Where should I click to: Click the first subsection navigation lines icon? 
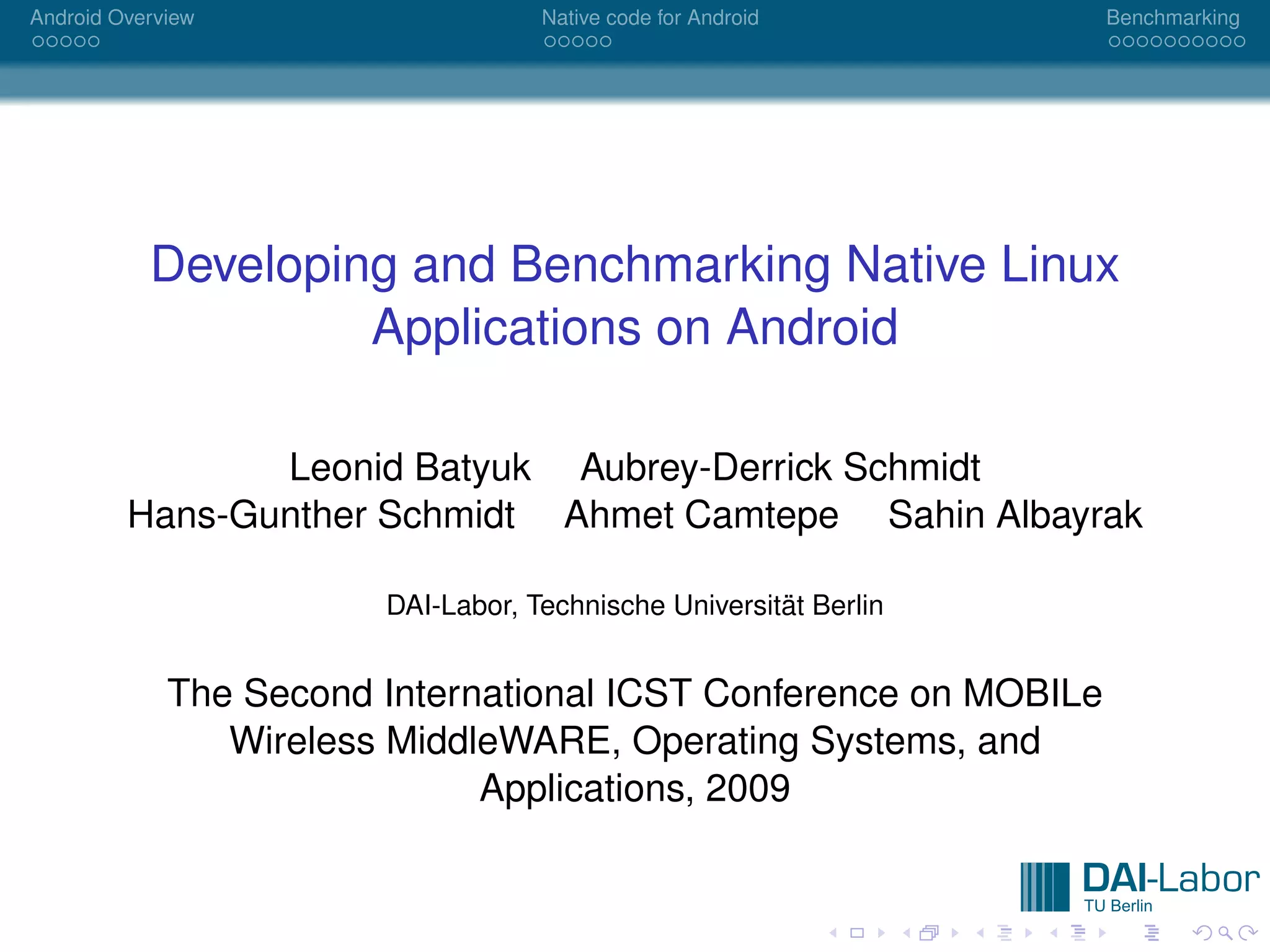[x=1005, y=933]
